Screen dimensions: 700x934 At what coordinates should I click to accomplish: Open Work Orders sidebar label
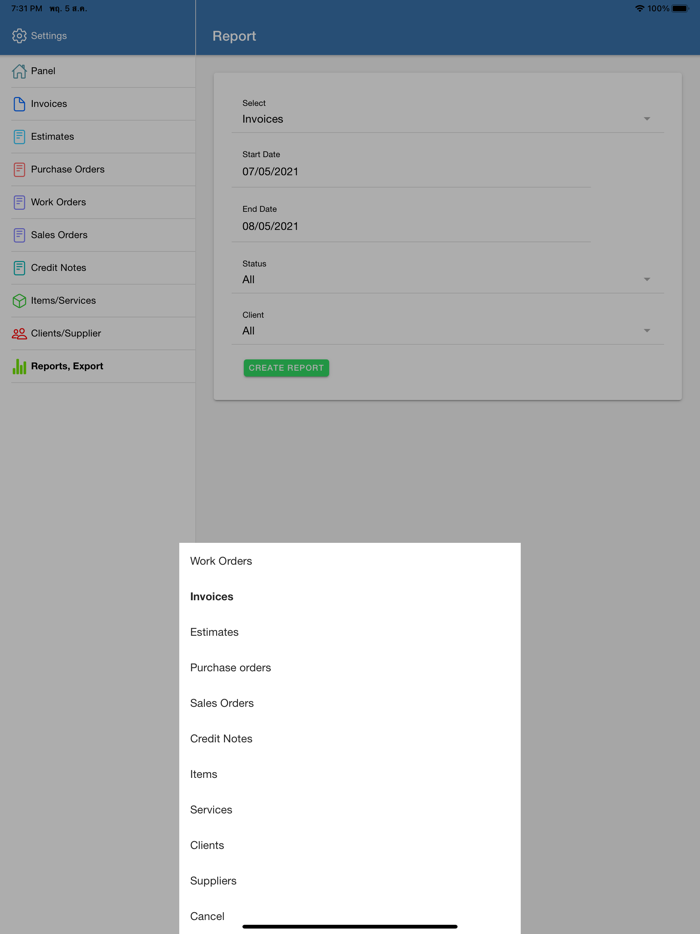pos(58,202)
